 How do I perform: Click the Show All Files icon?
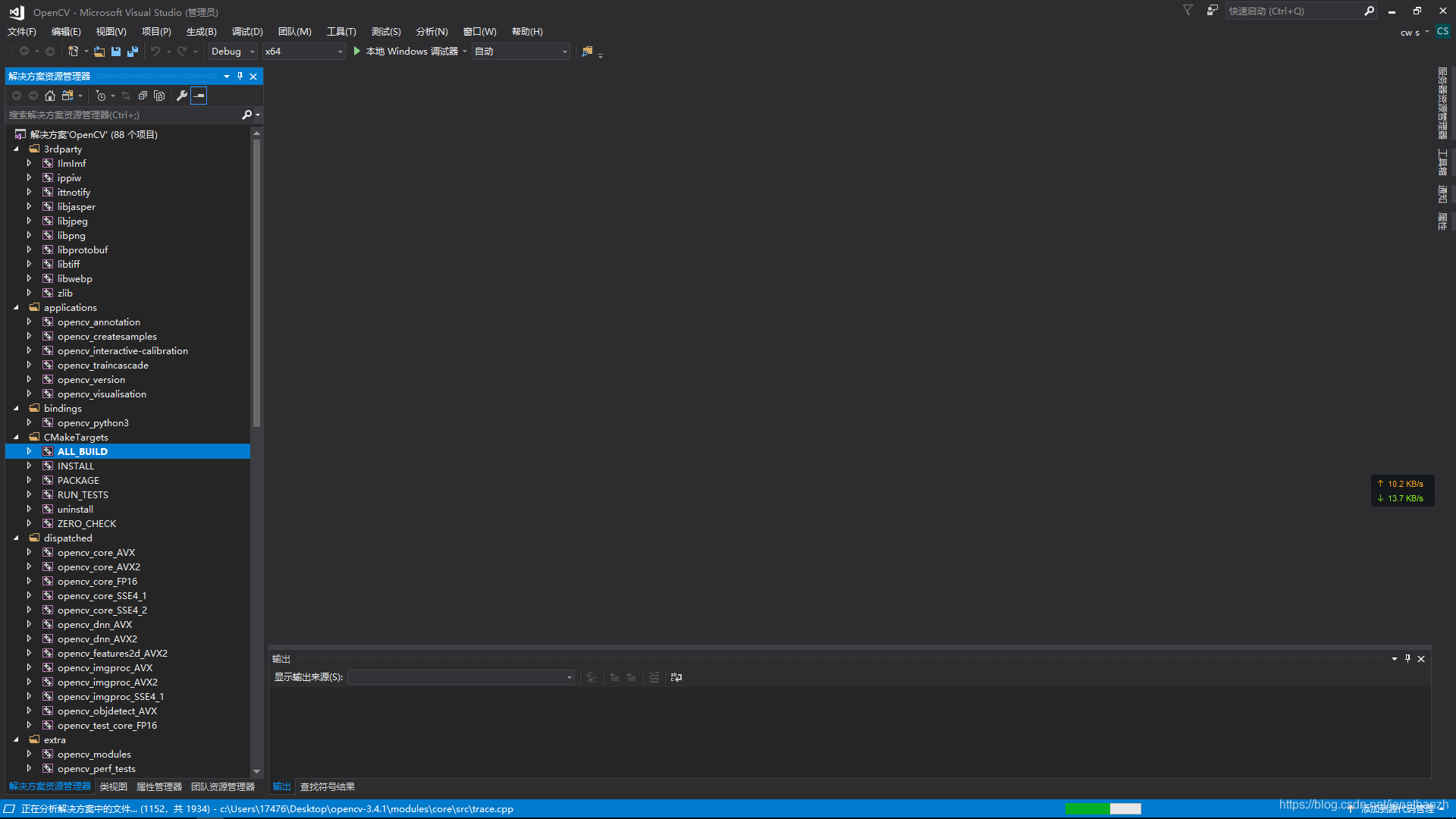(x=159, y=96)
